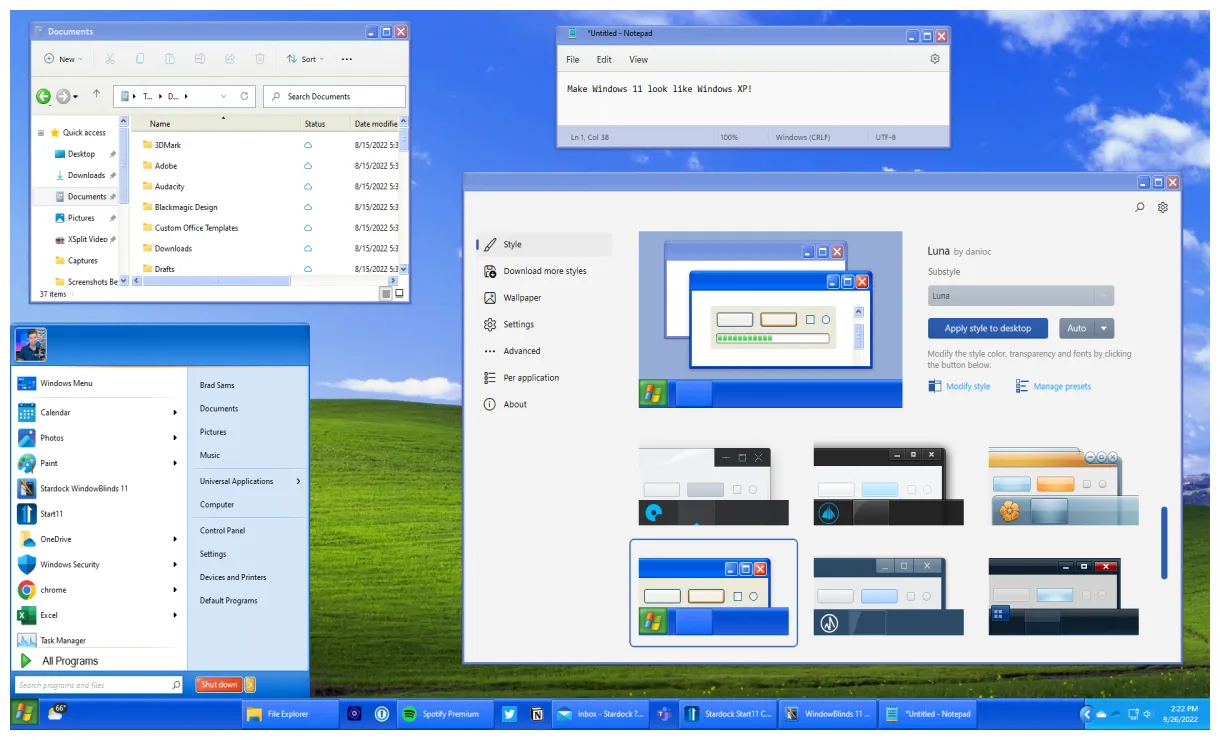Select Style in the WindowBlinds sidebar
This screenshot has width=1220, height=740.
[x=510, y=243]
